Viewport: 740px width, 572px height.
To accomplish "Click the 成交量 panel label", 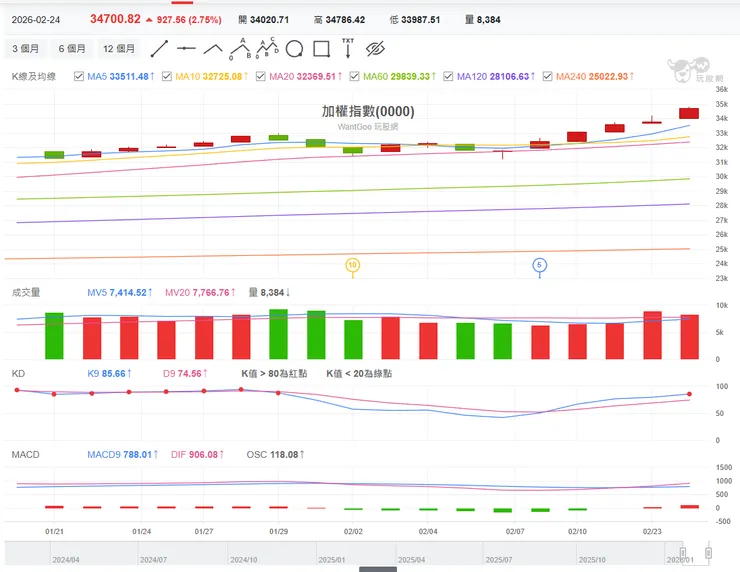I will pos(26,293).
